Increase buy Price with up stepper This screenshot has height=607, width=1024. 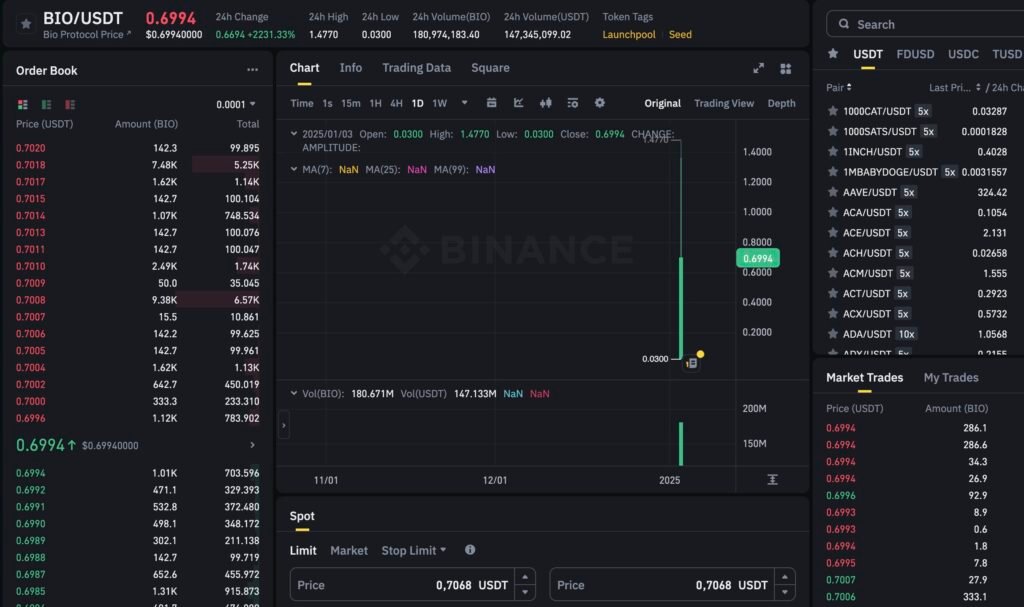[525, 577]
